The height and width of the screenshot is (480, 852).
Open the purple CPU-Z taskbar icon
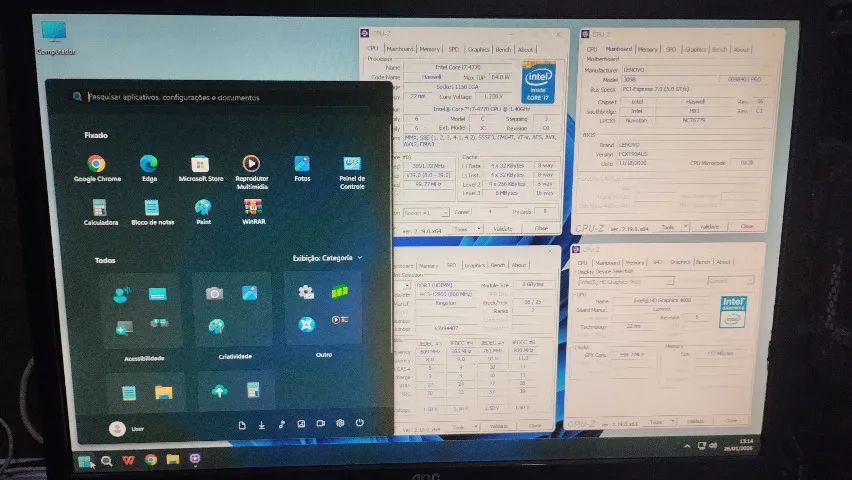(x=195, y=459)
